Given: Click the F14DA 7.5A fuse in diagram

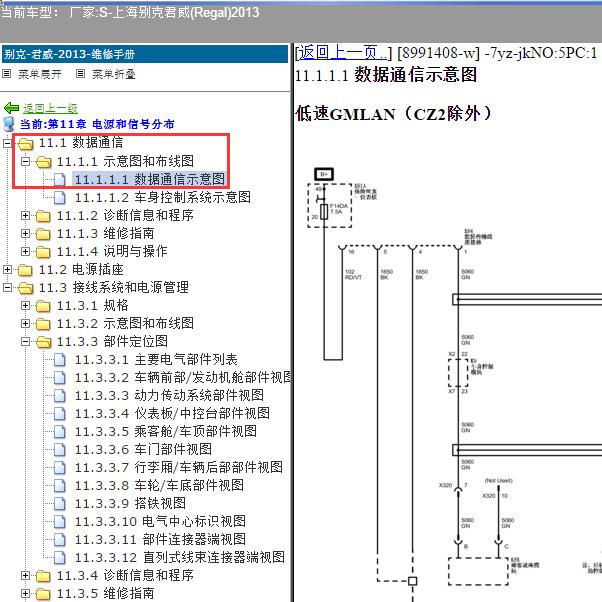Looking at the screenshot, I should [324, 212].
